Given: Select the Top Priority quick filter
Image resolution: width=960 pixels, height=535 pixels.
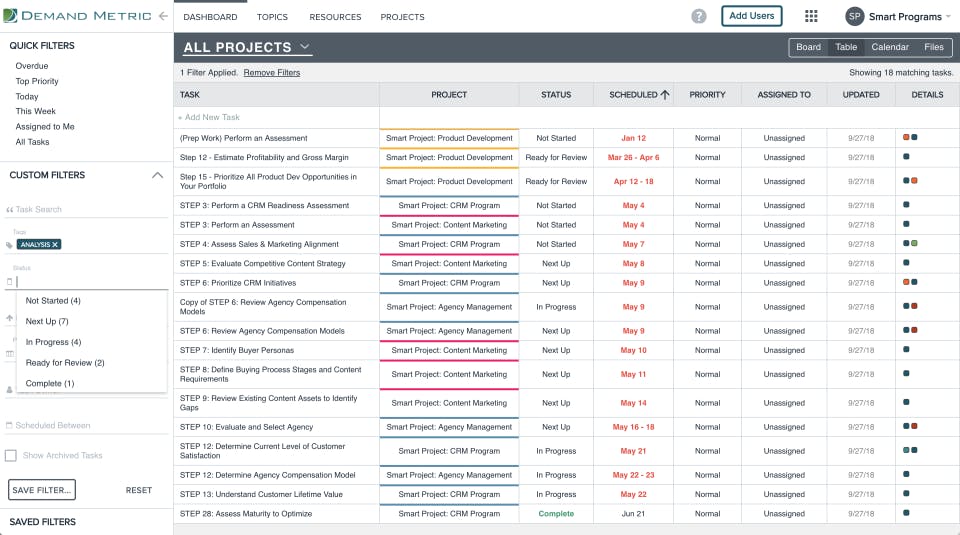Looking at the screenshot, I should pos(37,81).
